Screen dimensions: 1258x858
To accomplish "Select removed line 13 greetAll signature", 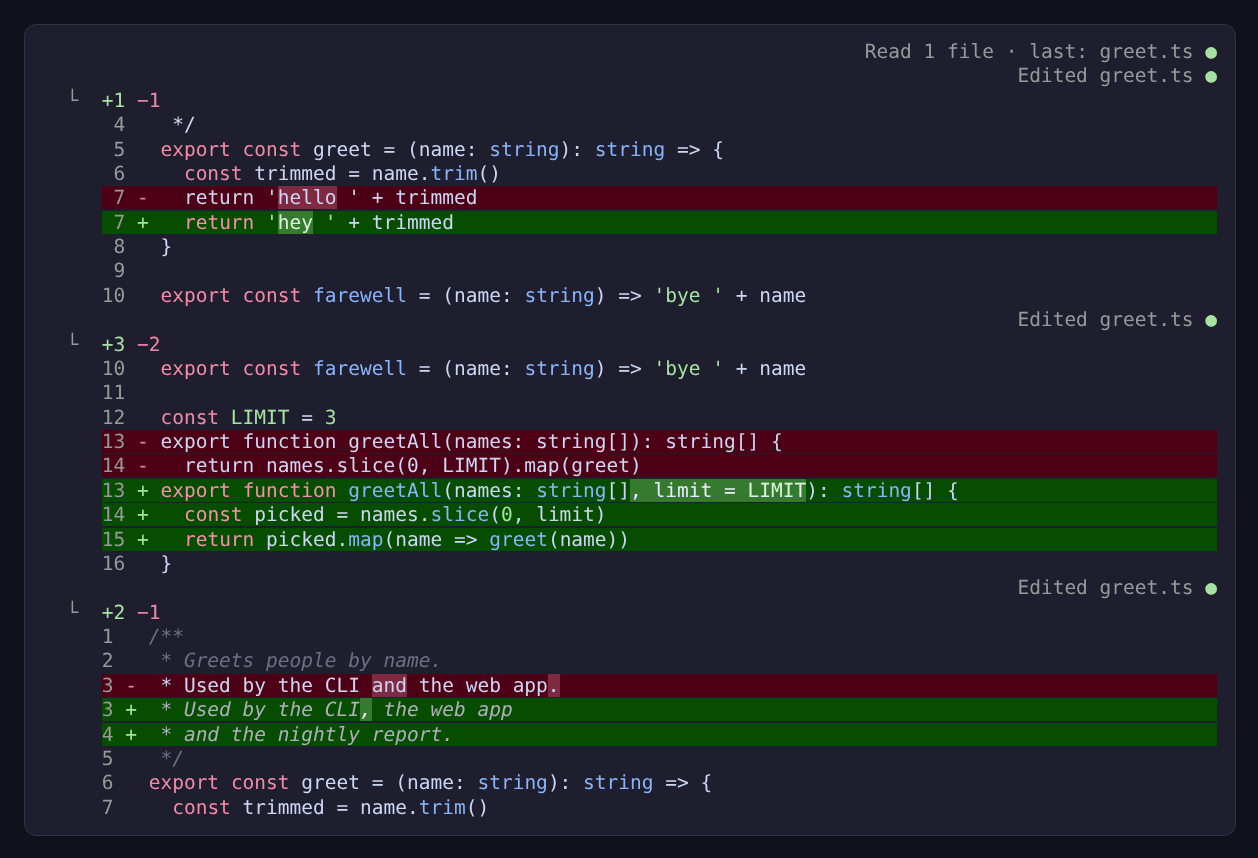I will pos(659,442).
